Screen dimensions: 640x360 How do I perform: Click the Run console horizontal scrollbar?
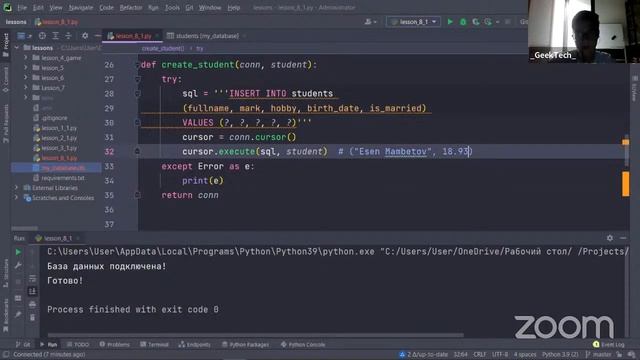256,335
